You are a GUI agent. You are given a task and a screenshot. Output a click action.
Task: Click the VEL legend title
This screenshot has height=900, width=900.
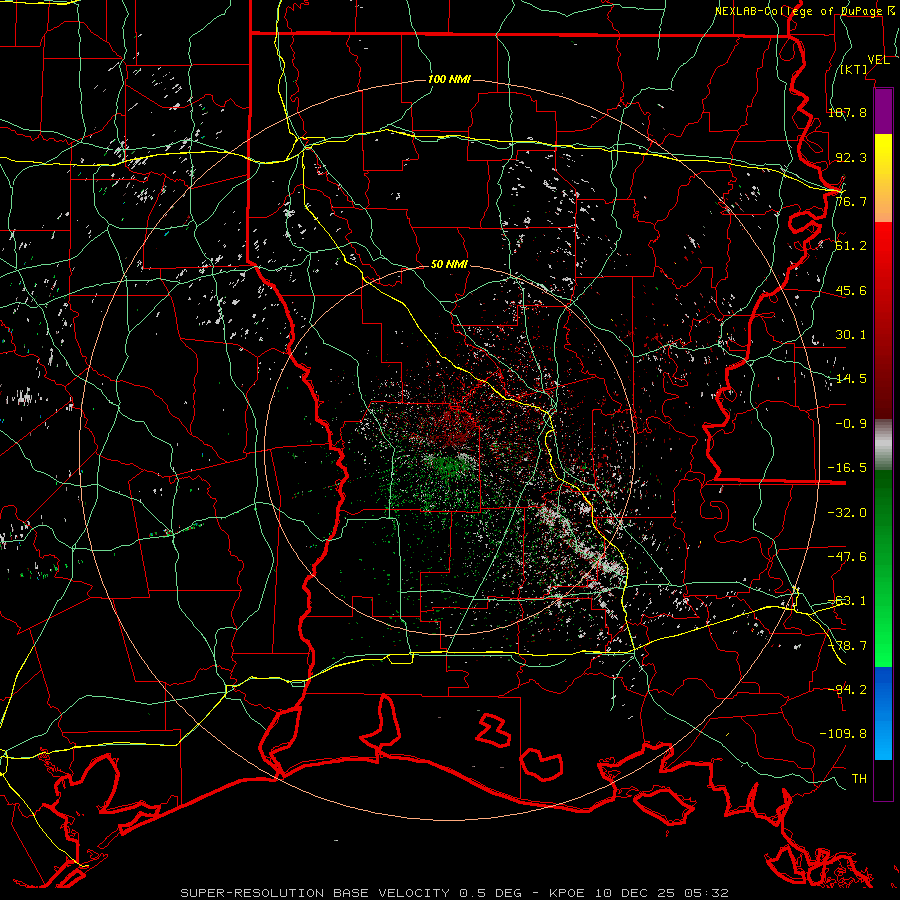(x=878, y=59)
